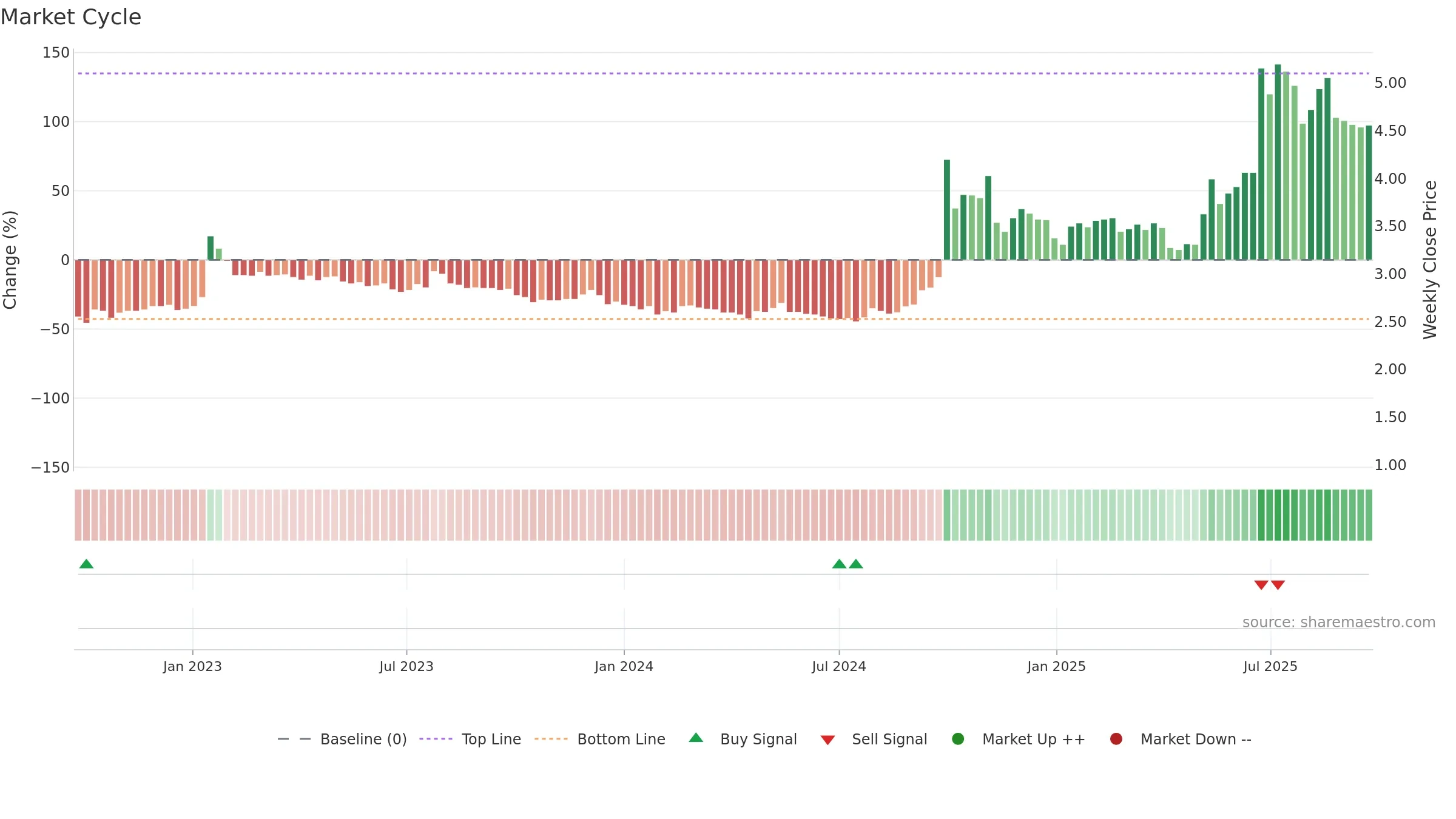
Task: Click the green segment in the early 2023 heat strip
Action: click(215, 515)
